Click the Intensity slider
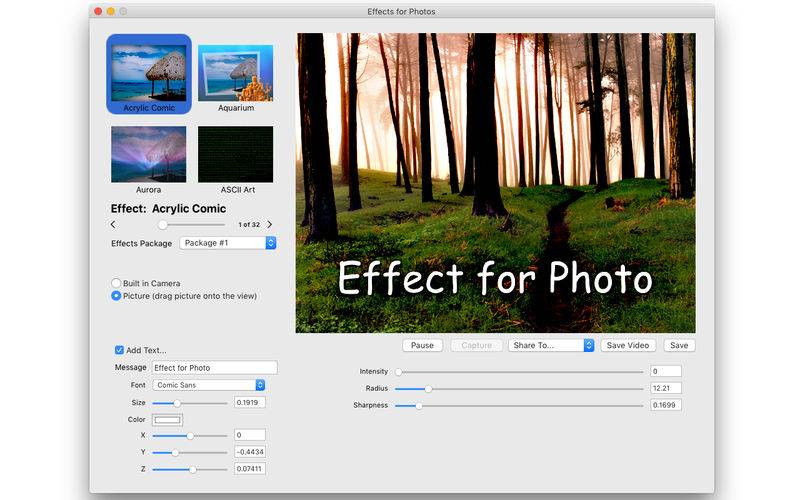The width and height of the screenshot is (800, 500). point(519,372)
